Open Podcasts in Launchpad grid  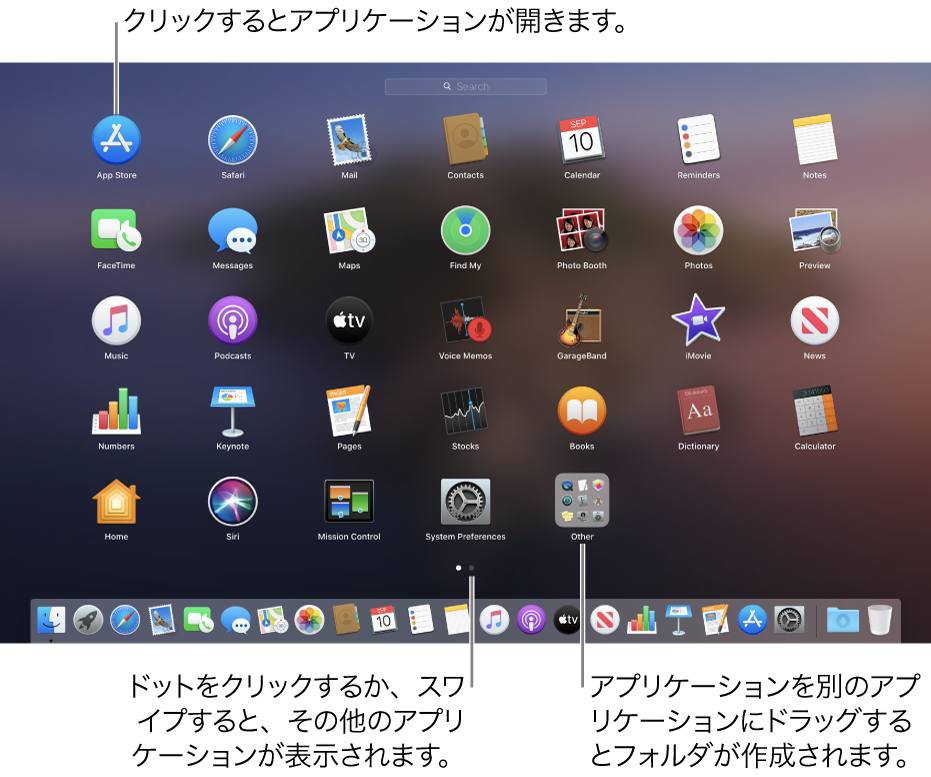click(x=233, y=321)
